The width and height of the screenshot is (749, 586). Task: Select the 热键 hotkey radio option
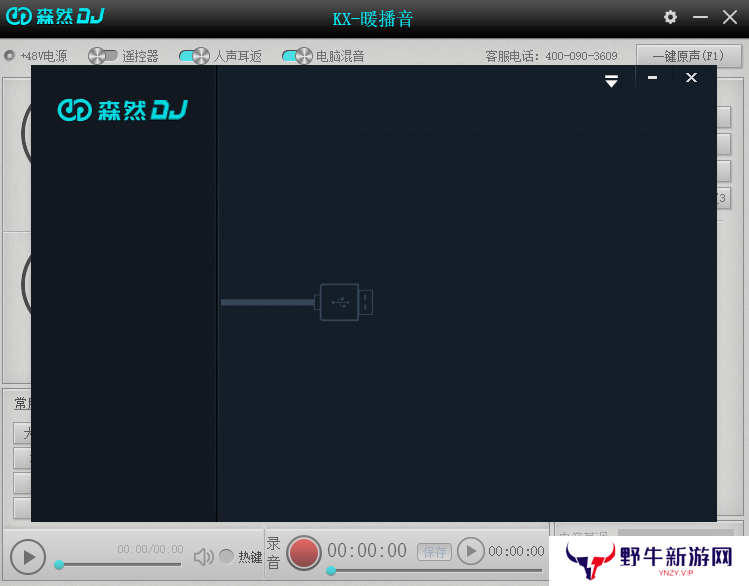coord(226,556)
